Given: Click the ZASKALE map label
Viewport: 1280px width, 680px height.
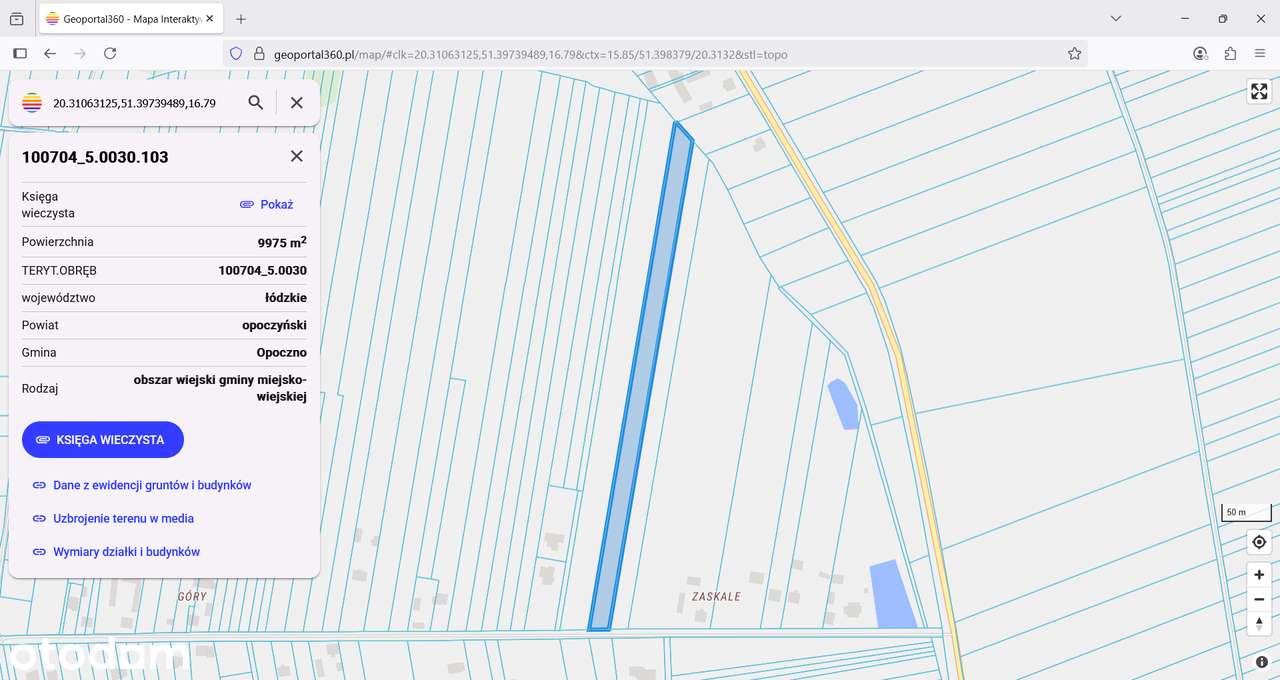Looking at the screenshot, I should [x=716, y=596].
